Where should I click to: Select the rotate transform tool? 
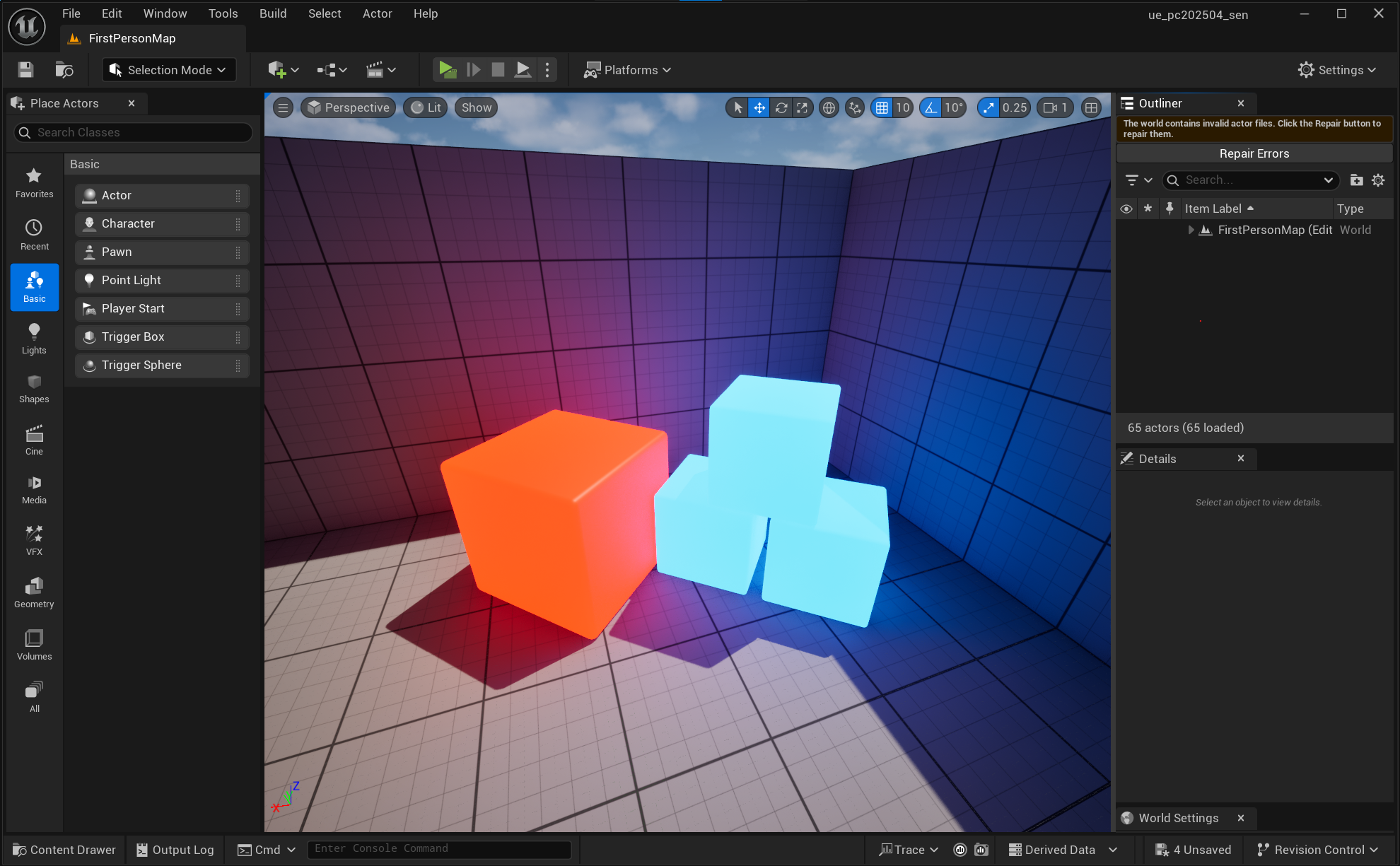(x=781, y=107)
